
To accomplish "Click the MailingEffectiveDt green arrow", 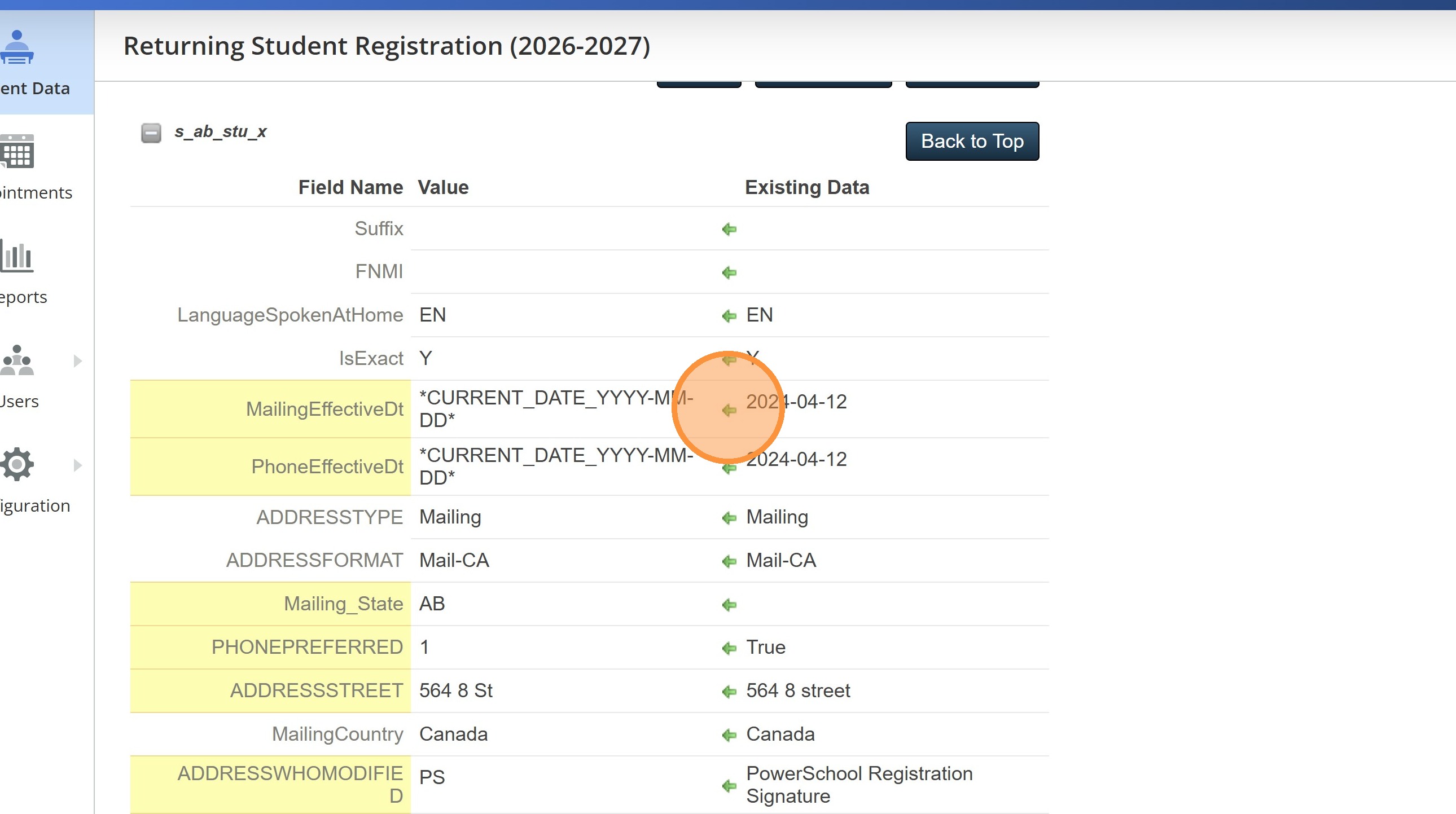I will click(x=729, y=410).
